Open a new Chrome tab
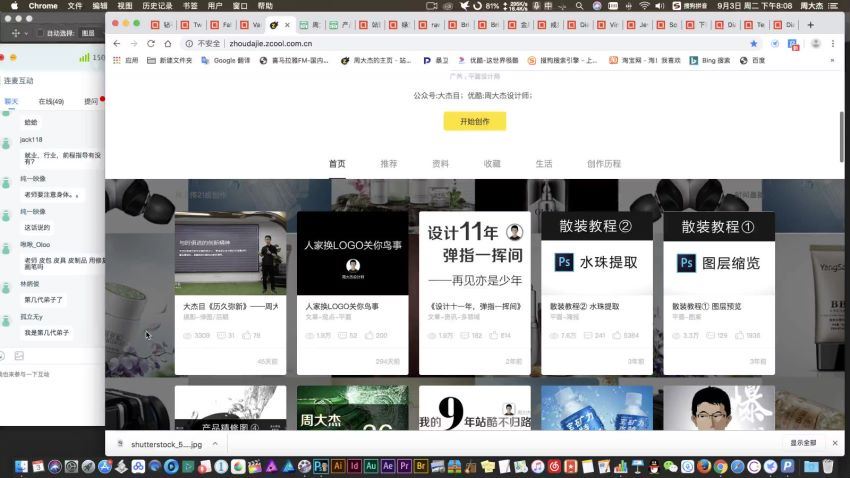850x478 pixels. click(x=810, y=25)
